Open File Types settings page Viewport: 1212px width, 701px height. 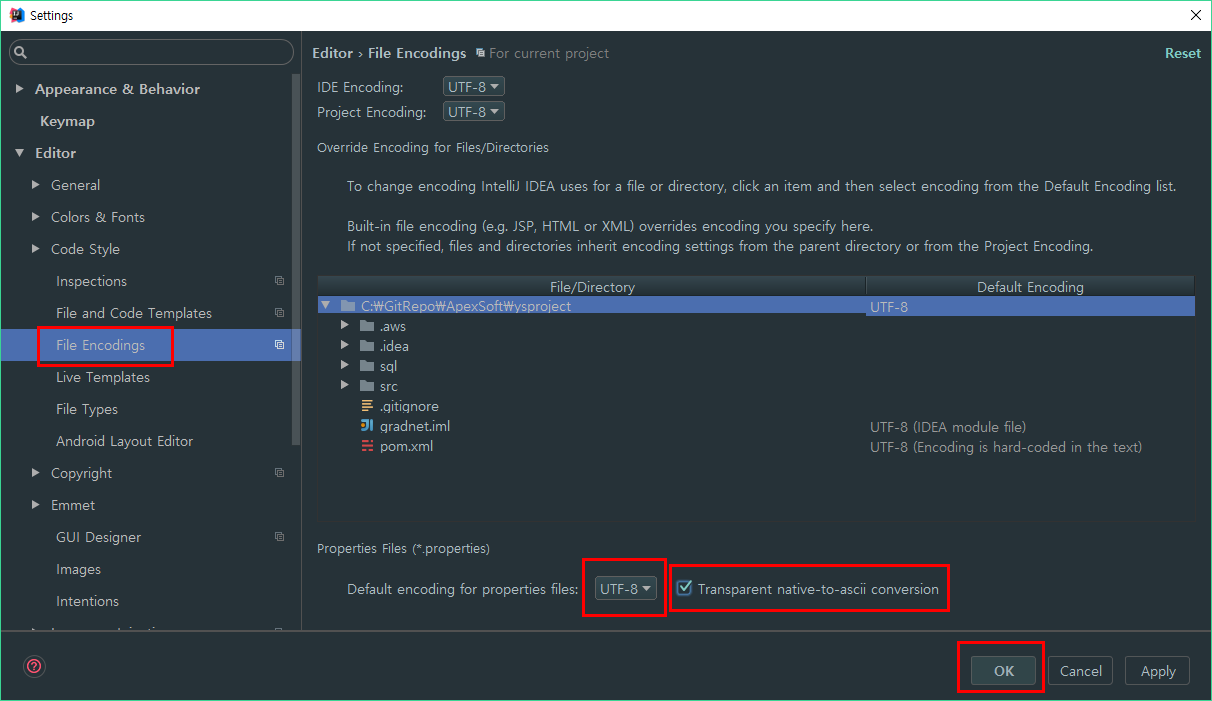[87, 409]
